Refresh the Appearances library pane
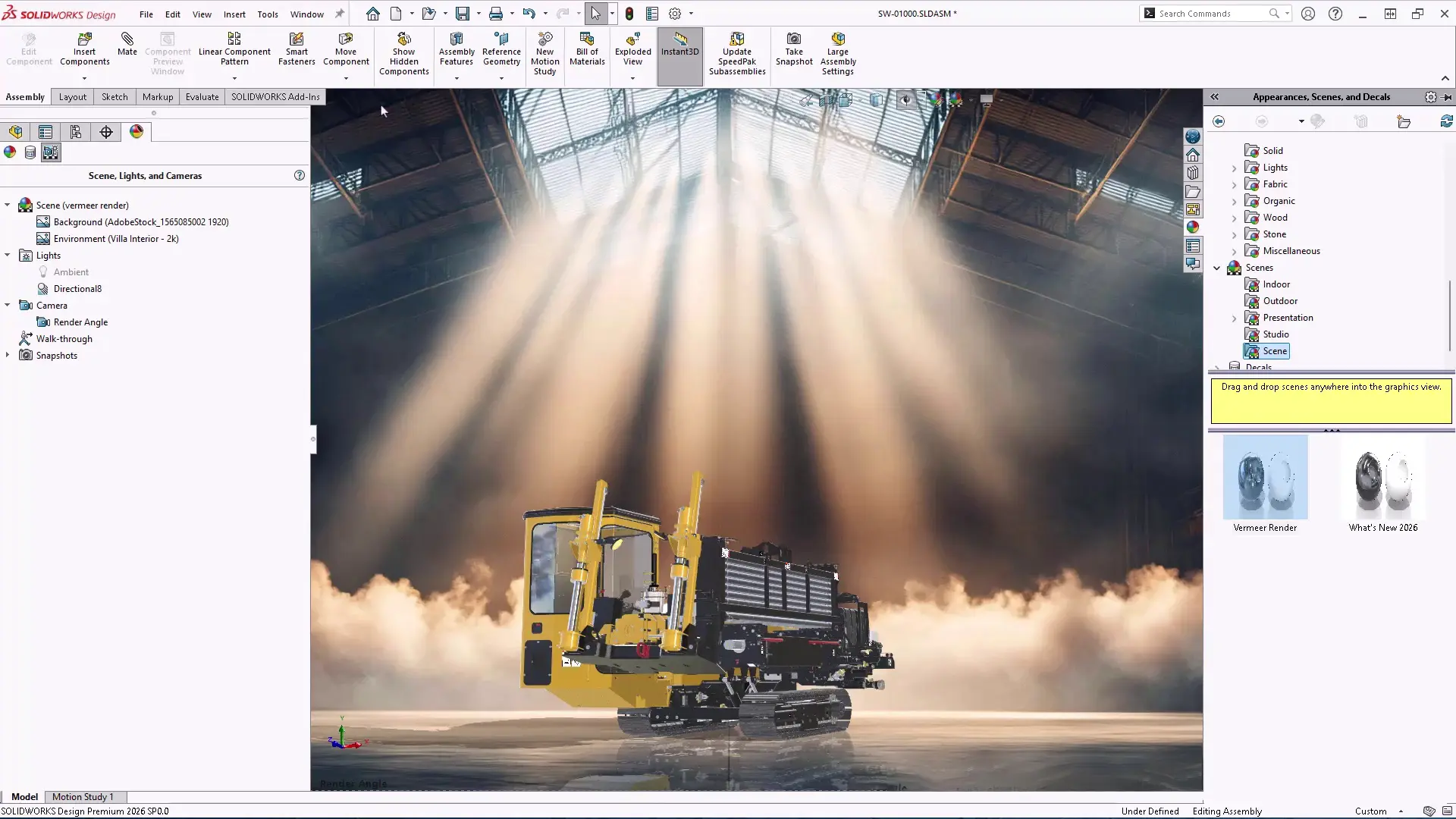This screenshot has height=819, width=1456. (1448, 121)
